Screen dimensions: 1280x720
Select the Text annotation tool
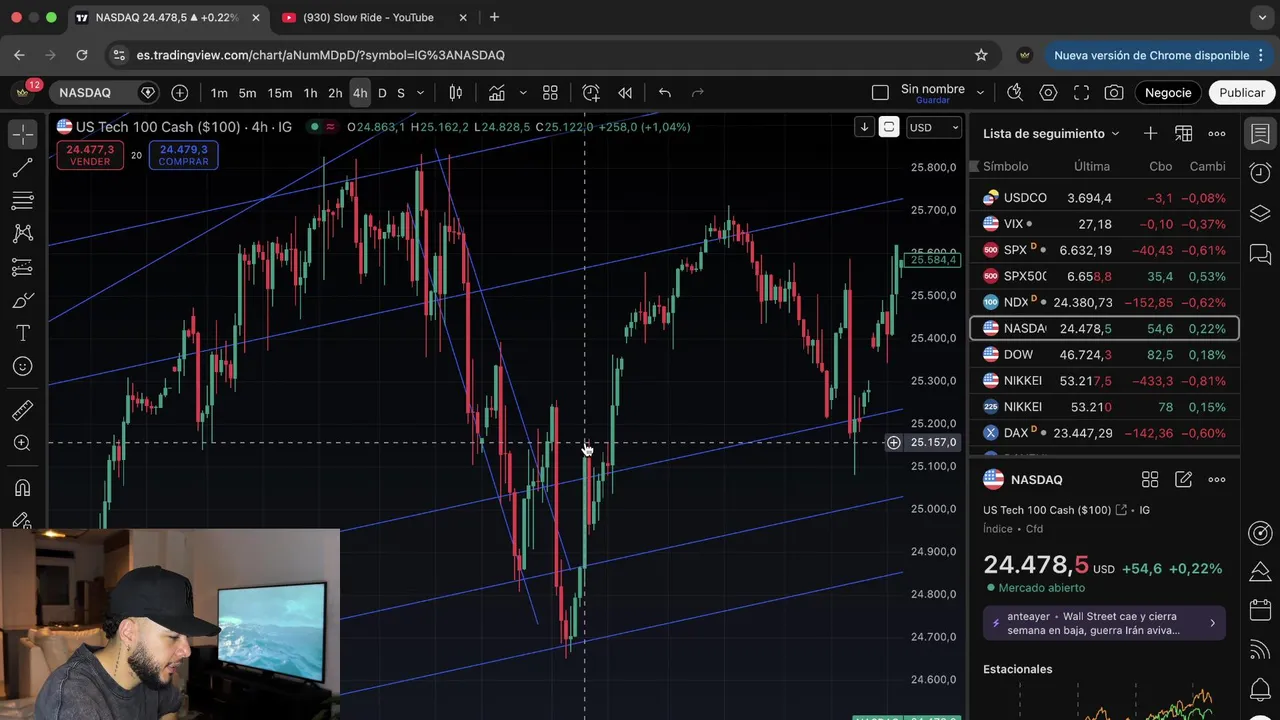coord(22,333)
